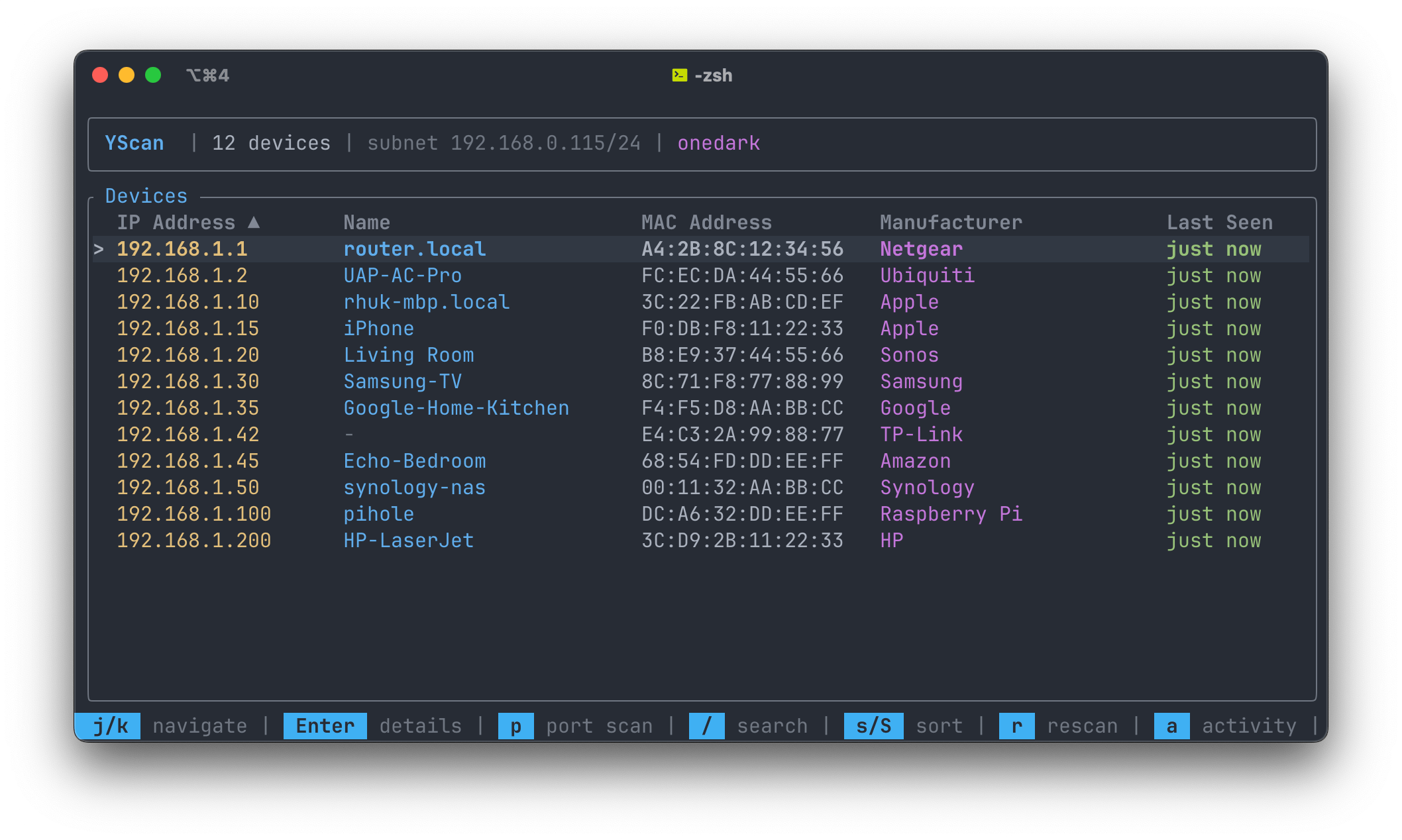Click the a key hint for activity
Viewport: 1402px width, 840px height.
pyautogui.click(x=1172, y=726)
